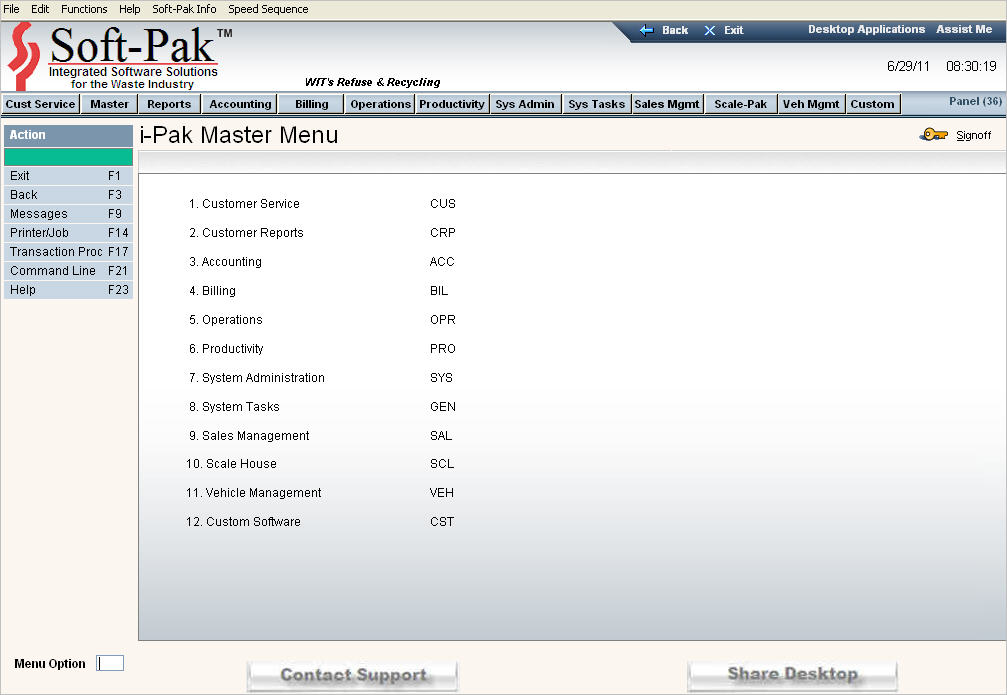The image size is (1007, 695).
Task: Click the Back arrow icon in header
Action: point(647,30)
